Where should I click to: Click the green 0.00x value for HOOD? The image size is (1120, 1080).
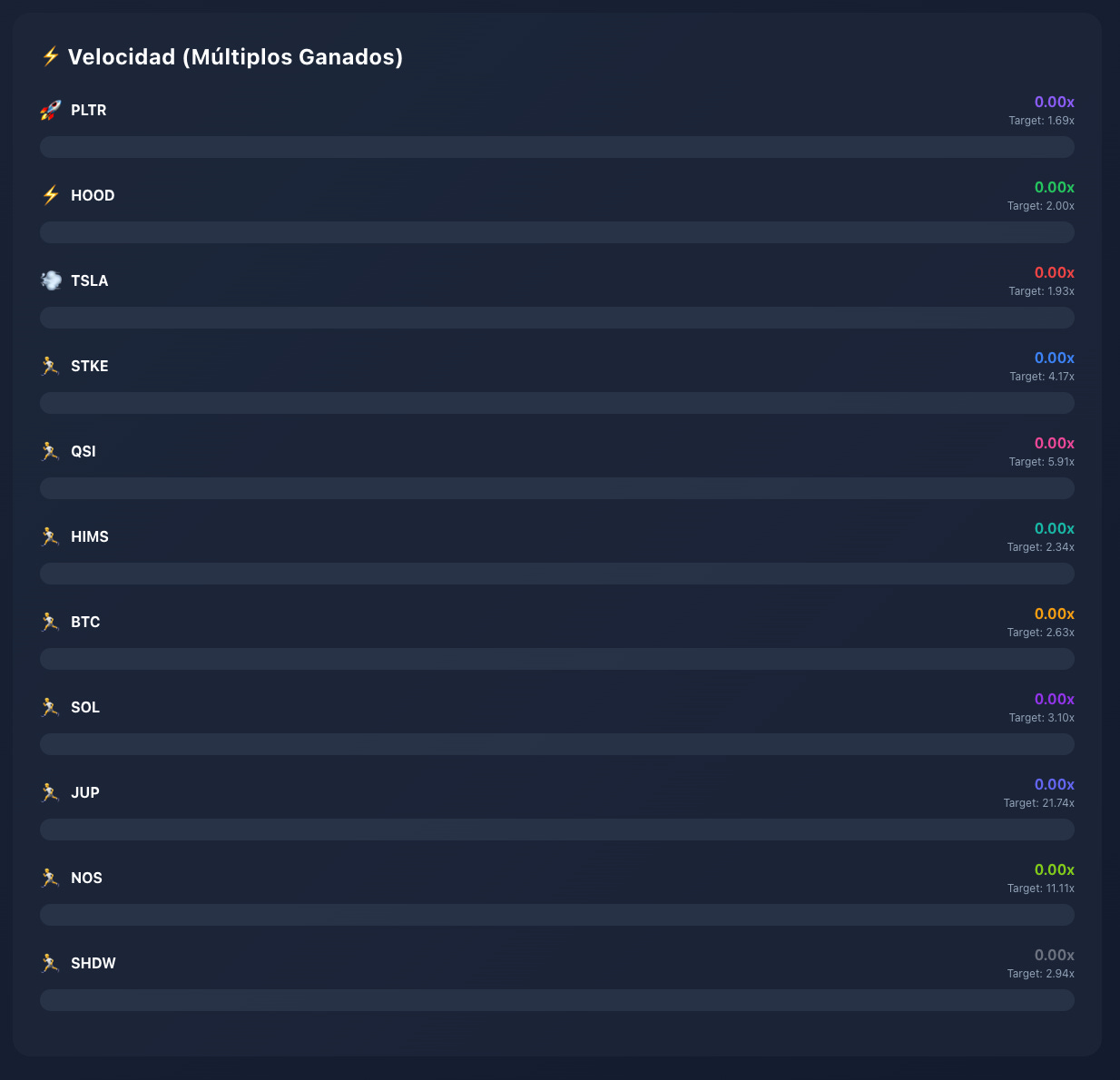point(1055,188)
